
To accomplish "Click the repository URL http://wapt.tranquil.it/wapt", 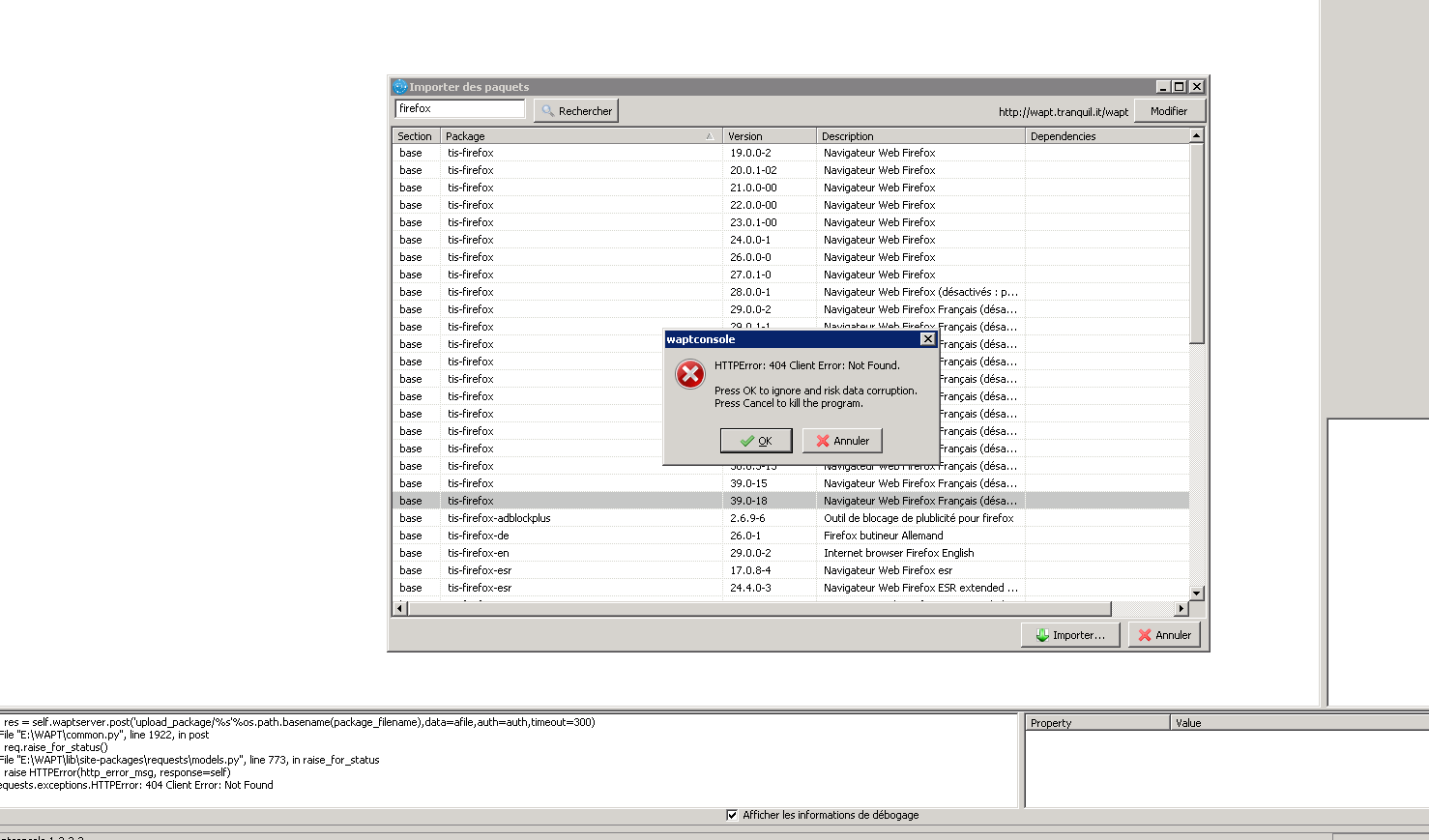I will point(1064,112).
